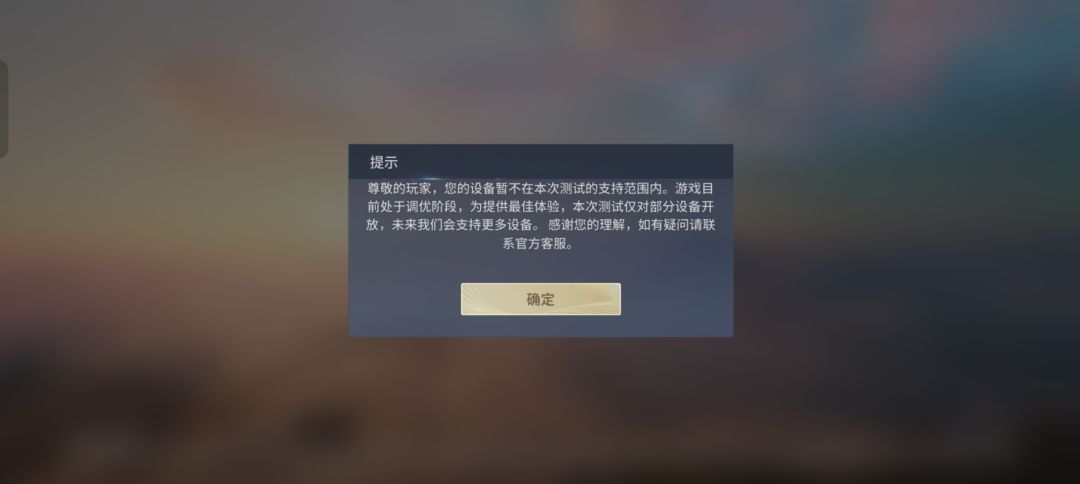Viewport: 1080px width, 484px height.
Task: Click the 尊敬的玩家 greeting text
Action: click(x=396, y=189)
